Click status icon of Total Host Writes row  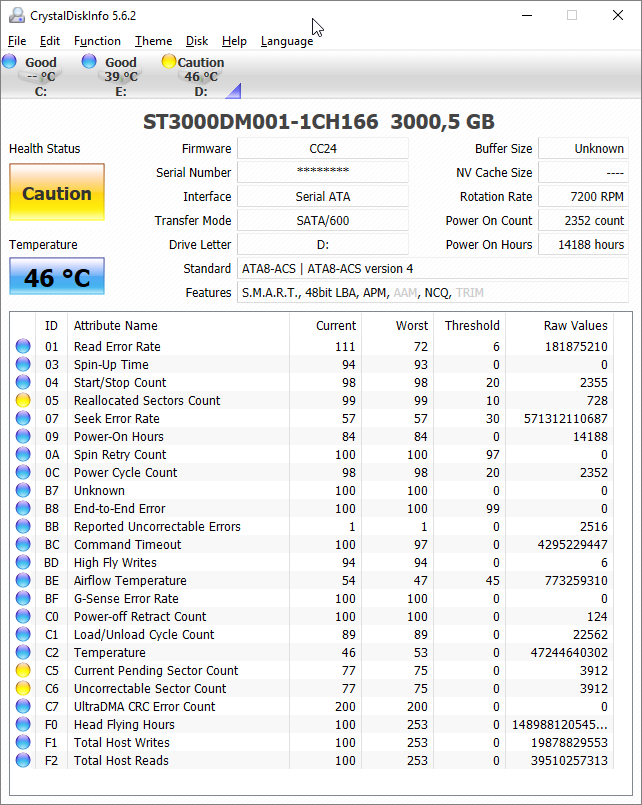click(23, 742)
